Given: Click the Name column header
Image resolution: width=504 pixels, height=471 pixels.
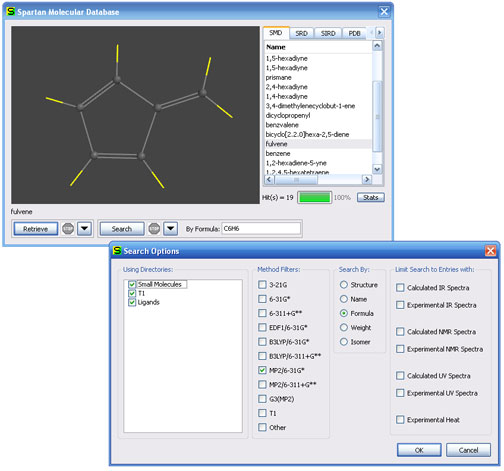Looking at the screenshot, I should (318, 47).
